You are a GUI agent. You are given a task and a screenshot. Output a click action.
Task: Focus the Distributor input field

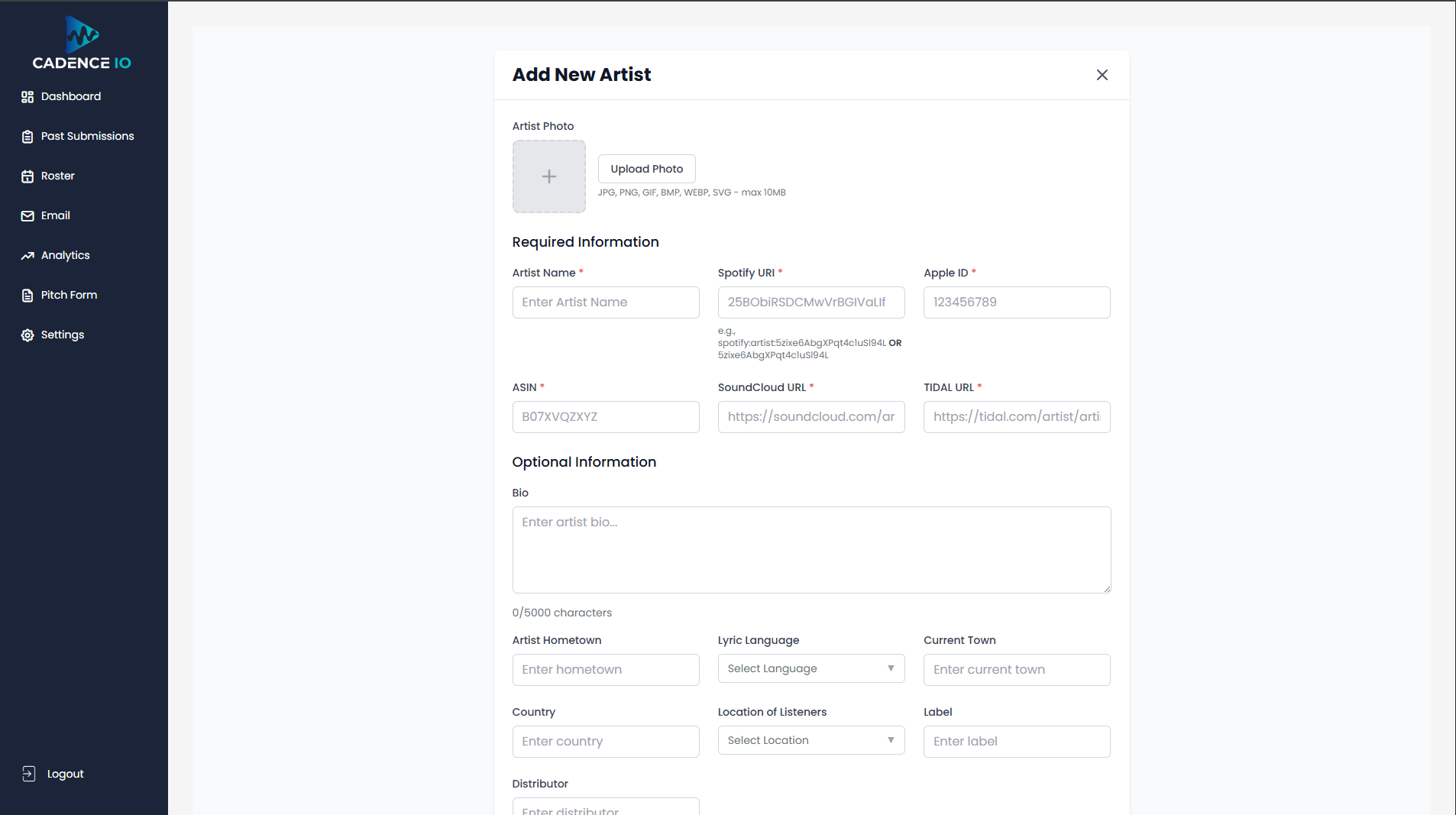[x=606, y=807]
